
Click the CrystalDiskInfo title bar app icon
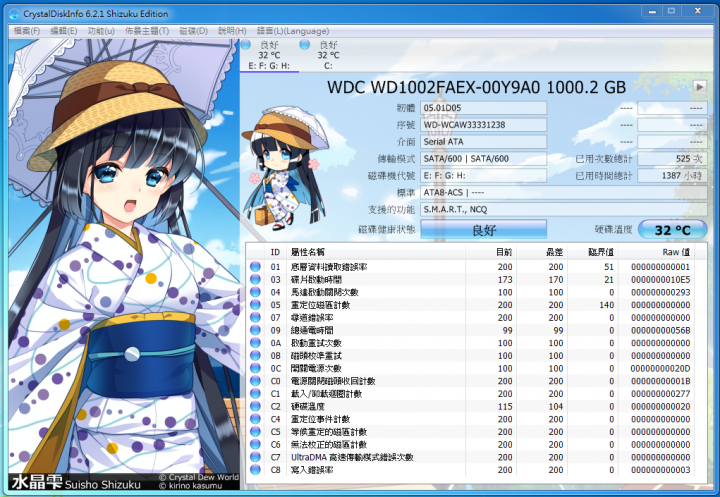(x=14, y=13)
